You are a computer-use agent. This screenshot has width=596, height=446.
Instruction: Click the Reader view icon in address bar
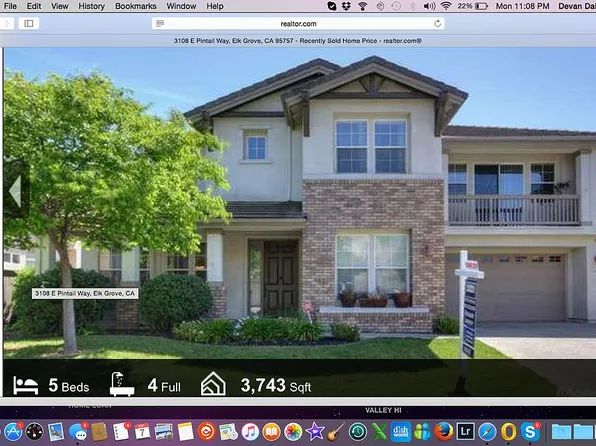pos(160,24)
